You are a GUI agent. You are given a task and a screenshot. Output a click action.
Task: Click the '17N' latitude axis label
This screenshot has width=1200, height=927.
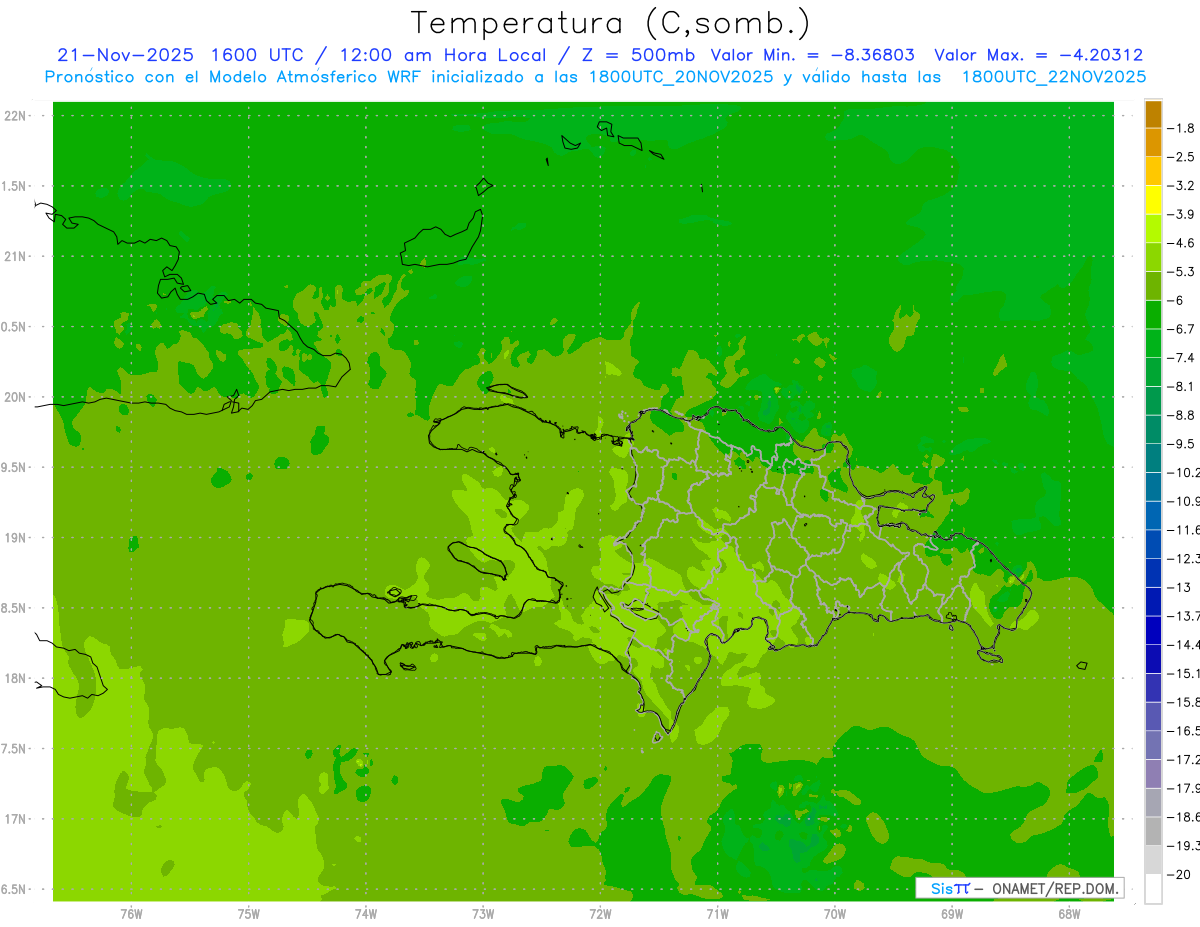(15, 818)
